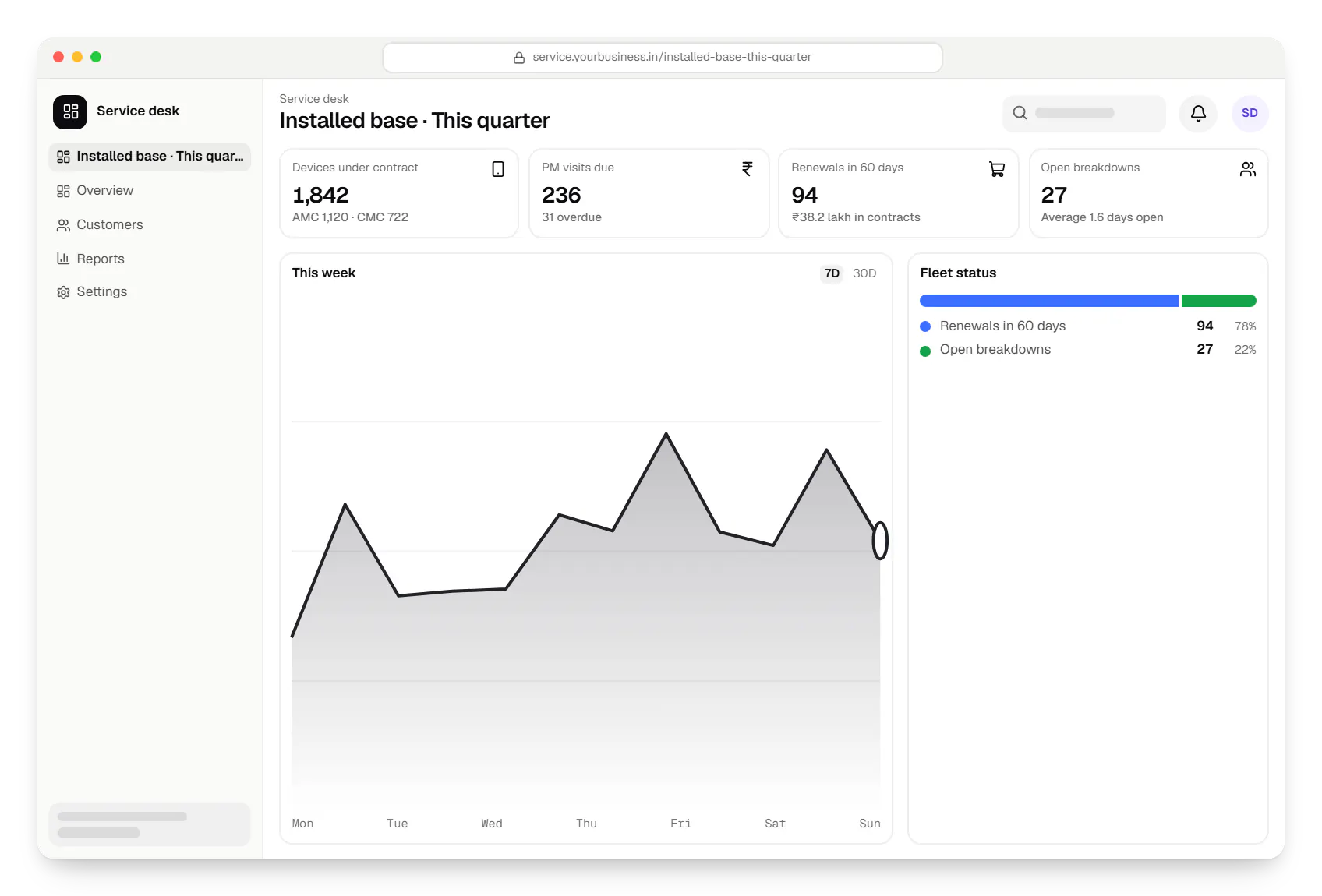The width and height of the screenshot is (1322, 896).
Task: Click the sidebar footer profile placeholder
Action: pyautogui.click(x=150, y=824)
